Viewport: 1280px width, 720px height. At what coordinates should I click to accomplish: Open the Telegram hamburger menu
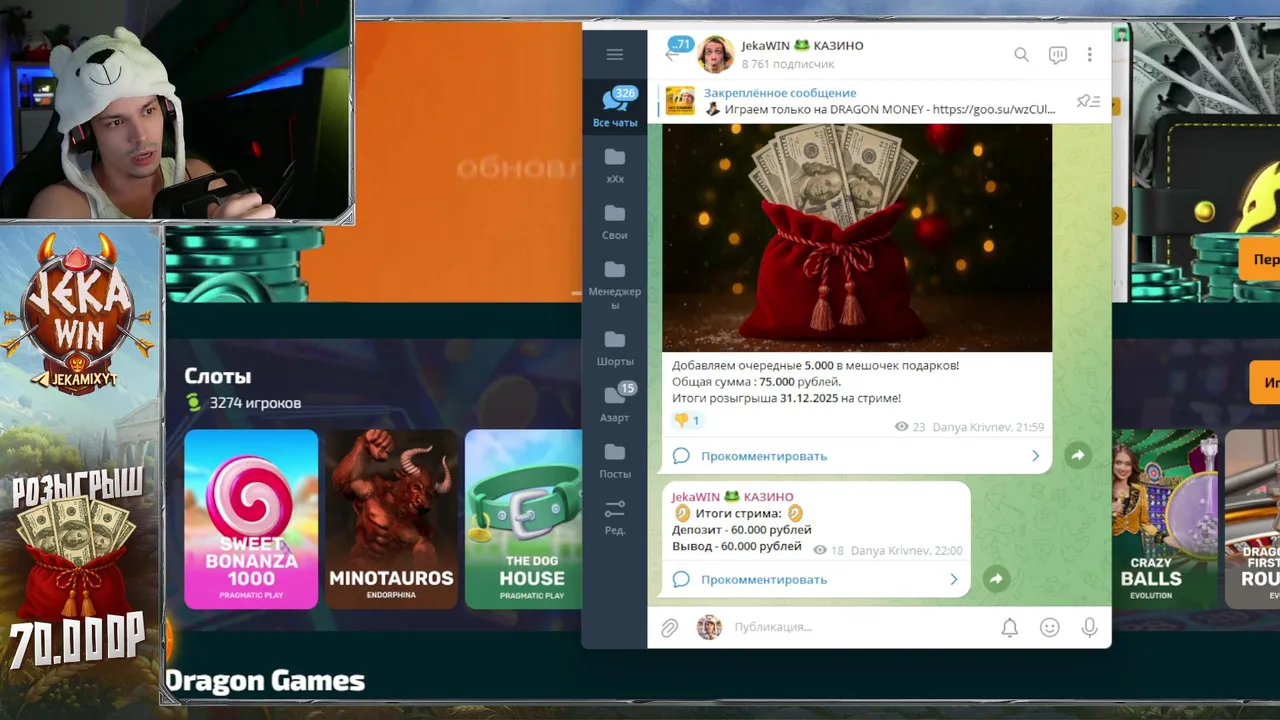[x=615, y=55]
